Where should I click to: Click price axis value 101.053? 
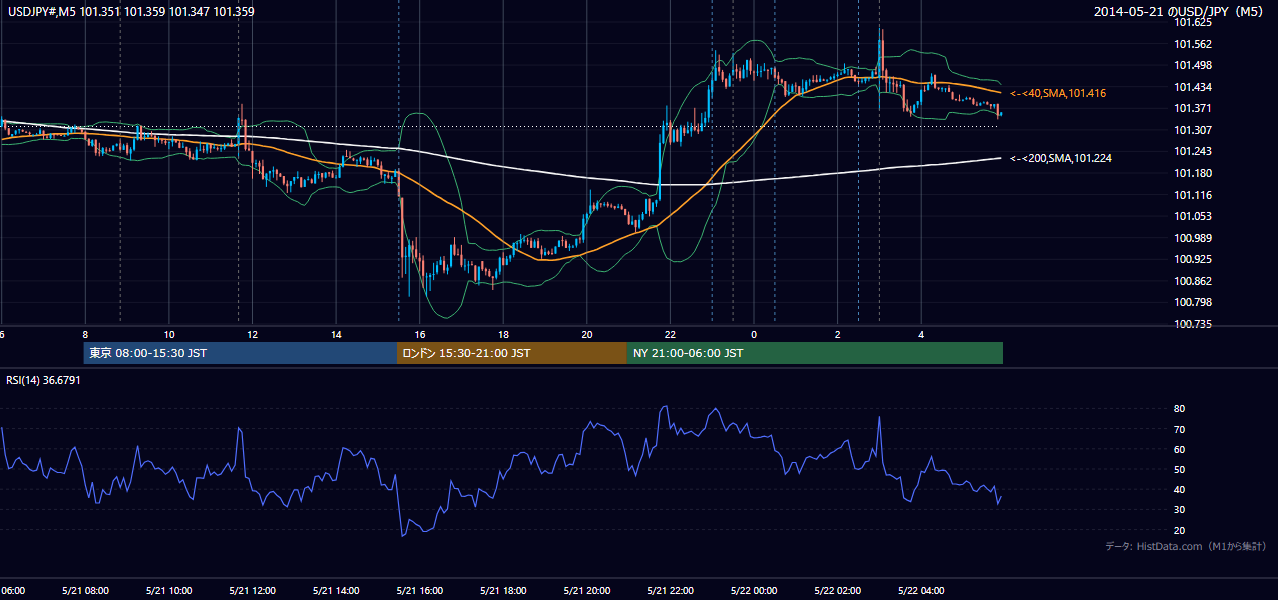coord(1193,216)
